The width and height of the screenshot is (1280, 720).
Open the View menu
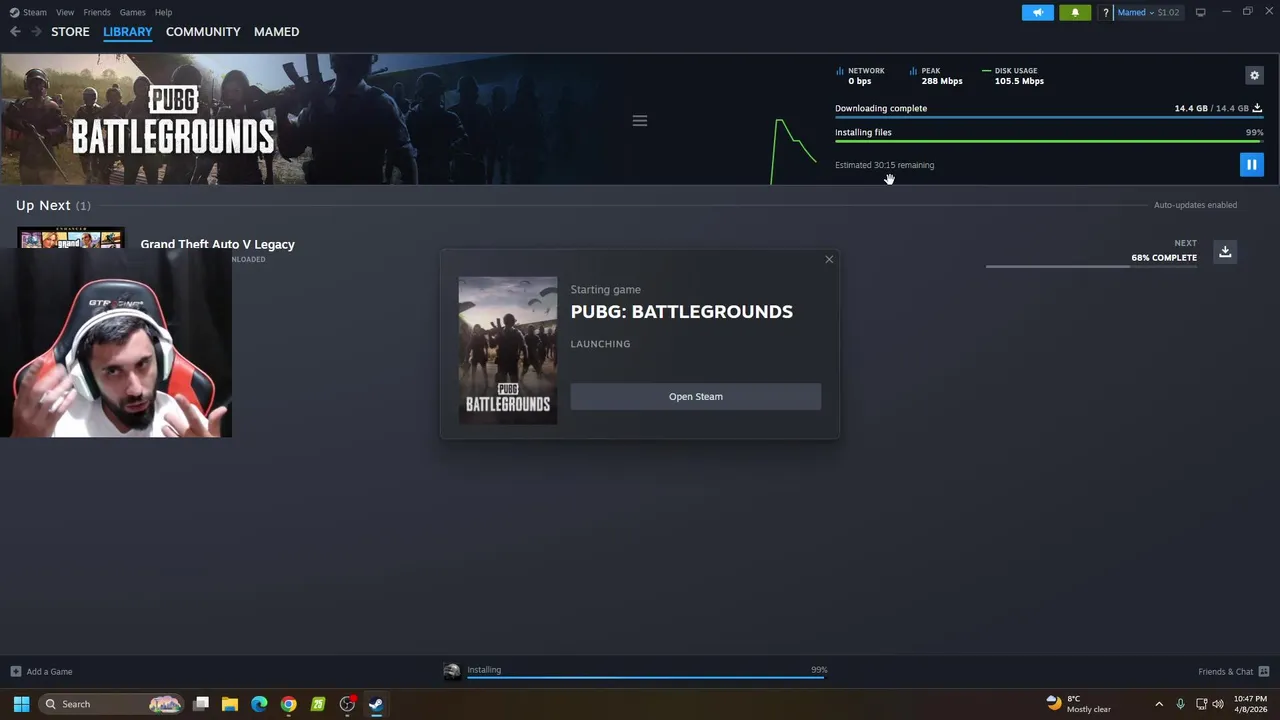(65, 12)
